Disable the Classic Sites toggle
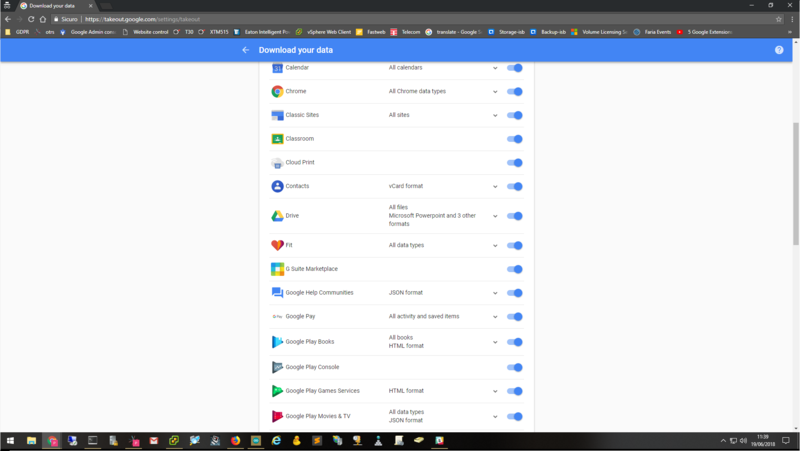The height and width of the screenshot is (451, 800). coord(514,115)
